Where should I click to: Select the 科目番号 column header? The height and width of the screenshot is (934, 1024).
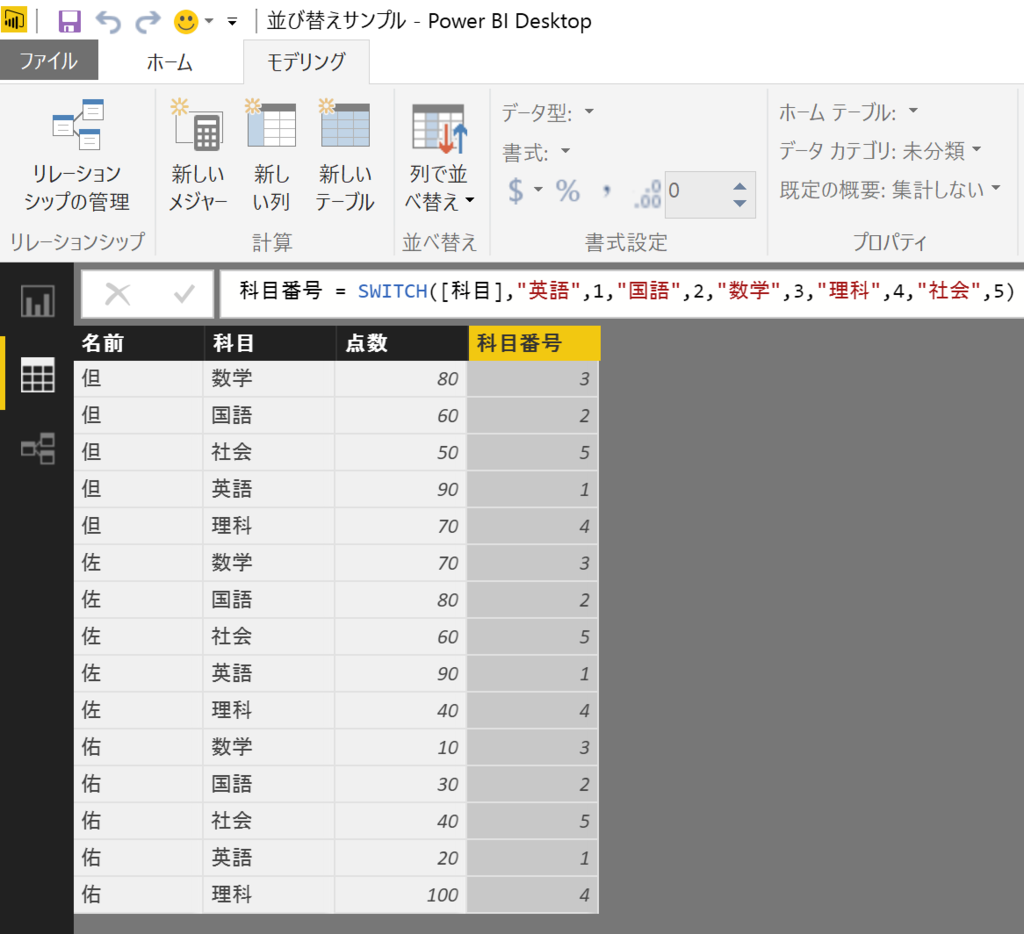(534, 343)
